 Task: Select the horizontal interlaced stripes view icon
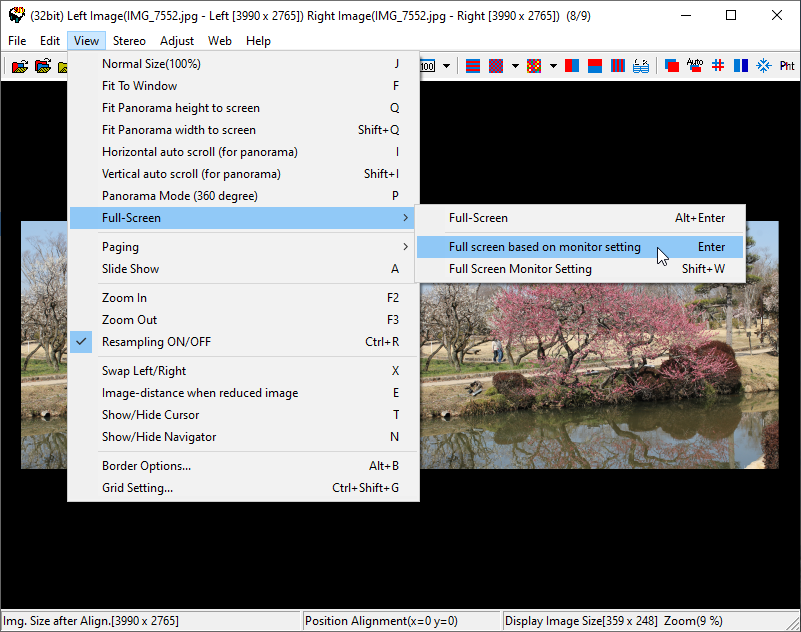(x=472, y=66)
